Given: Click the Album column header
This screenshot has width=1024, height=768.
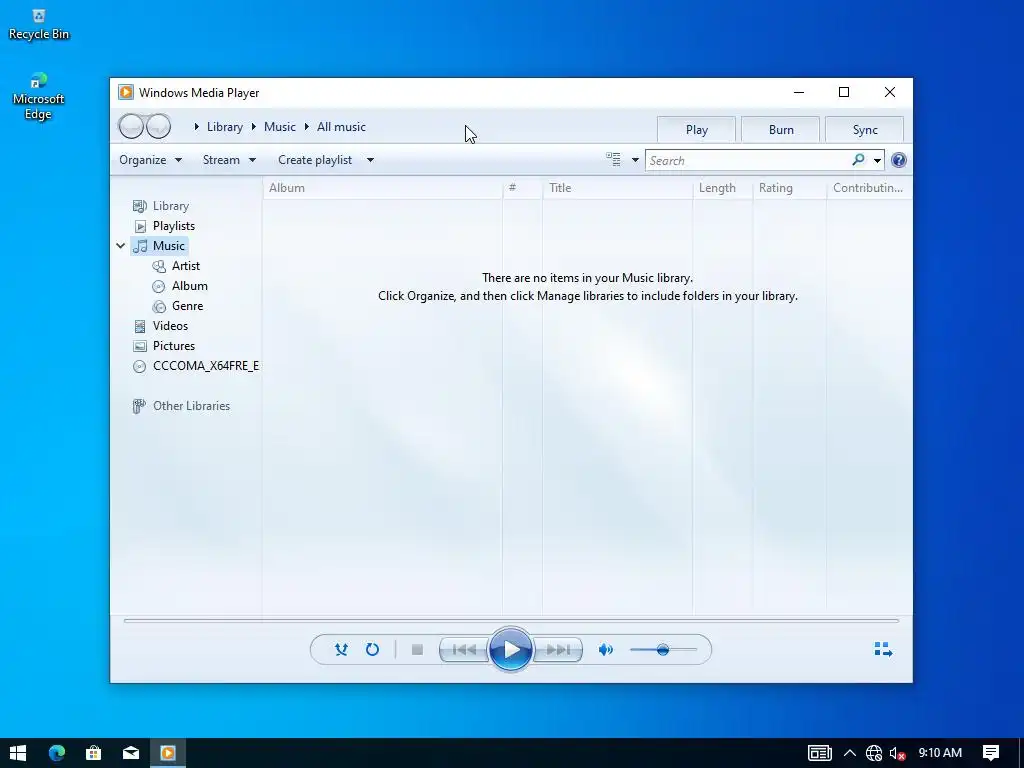Looking at the screenshot, I should pyautogui.click(x=383, y=188).
